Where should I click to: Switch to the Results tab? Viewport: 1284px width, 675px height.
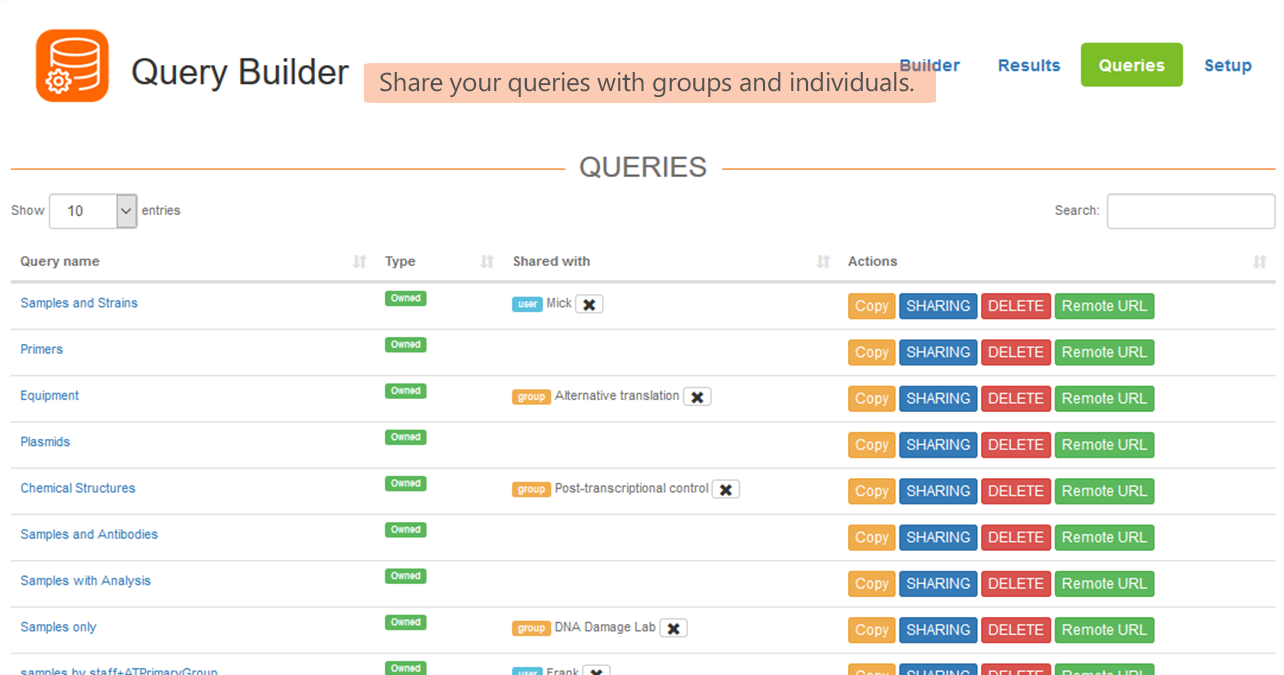pos(1029,65)
